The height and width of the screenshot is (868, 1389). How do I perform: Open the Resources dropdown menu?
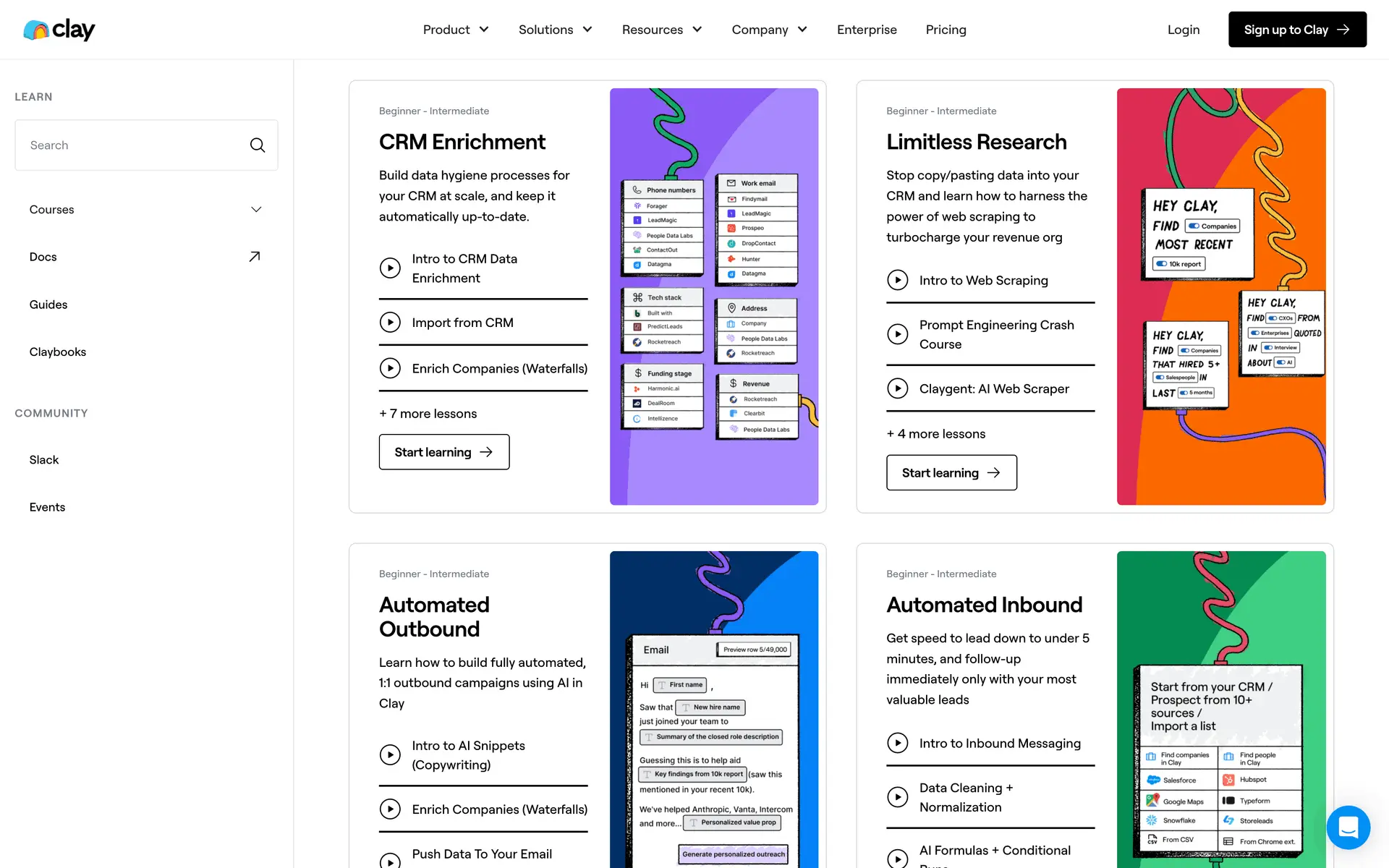(661, 30)
